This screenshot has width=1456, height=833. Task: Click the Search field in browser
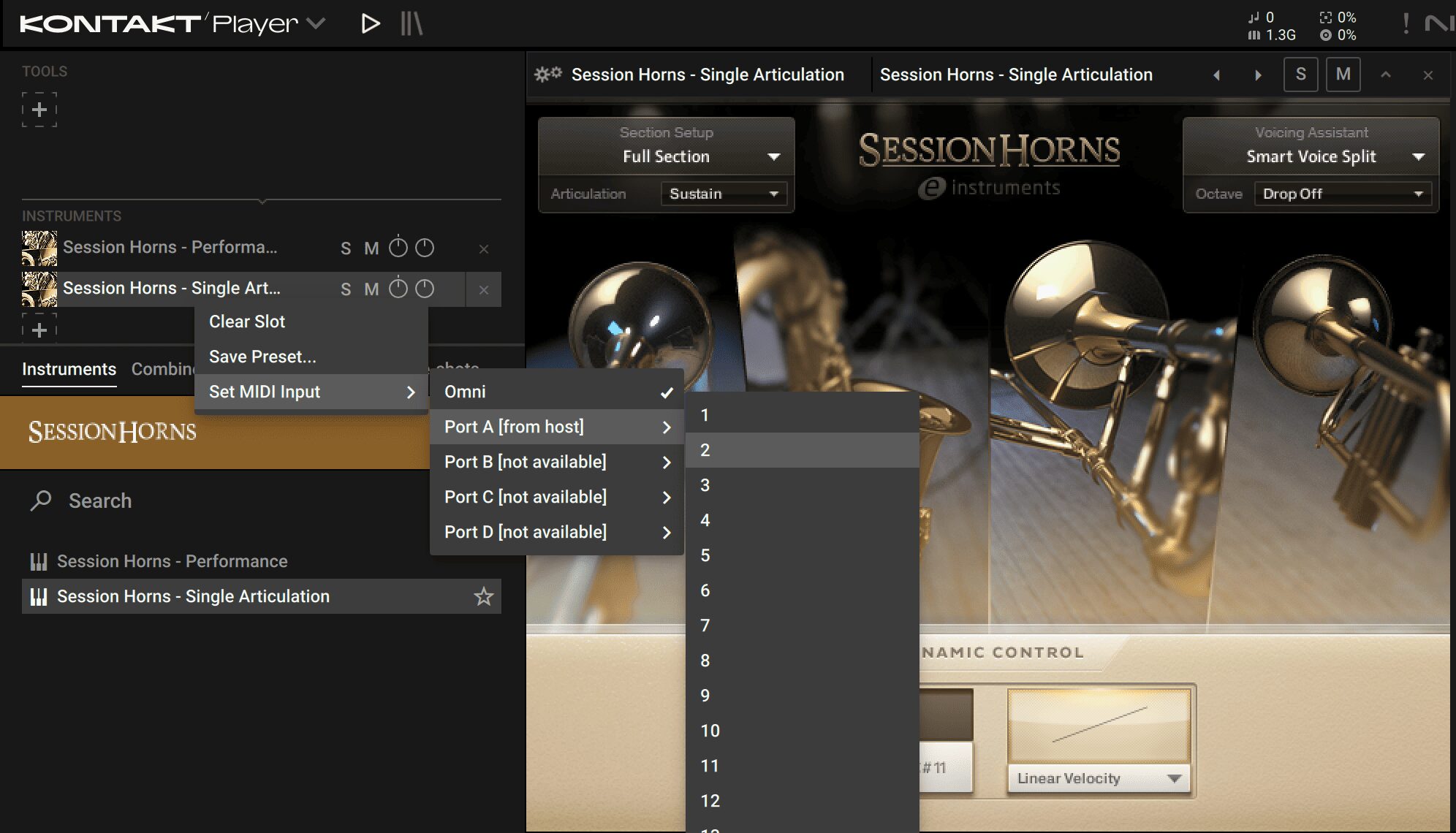coord(263,501)
